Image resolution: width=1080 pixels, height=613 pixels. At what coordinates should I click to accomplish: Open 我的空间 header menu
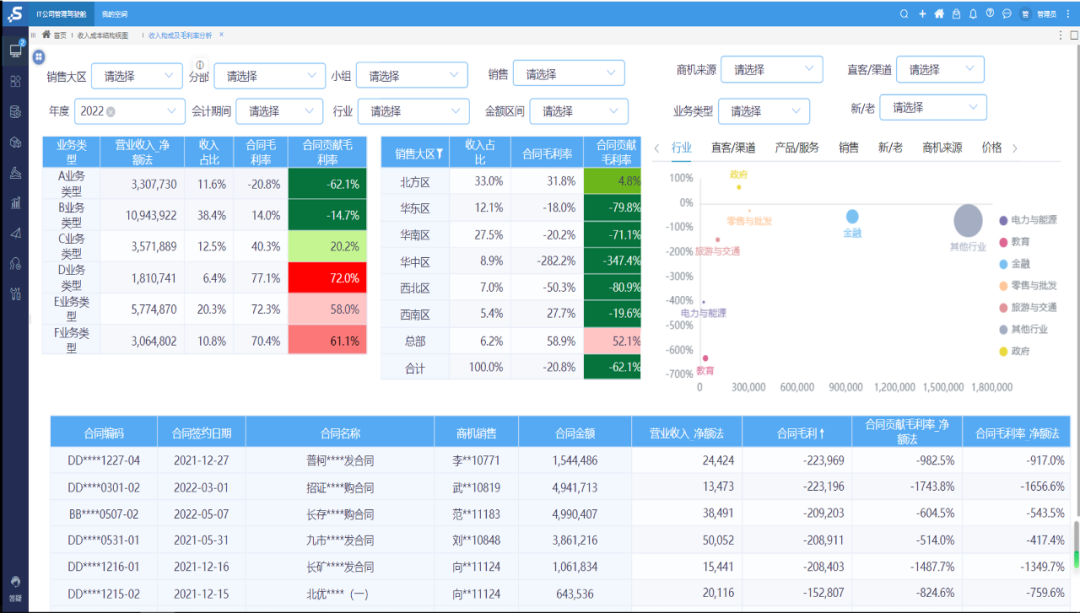[x=114, y=14]
